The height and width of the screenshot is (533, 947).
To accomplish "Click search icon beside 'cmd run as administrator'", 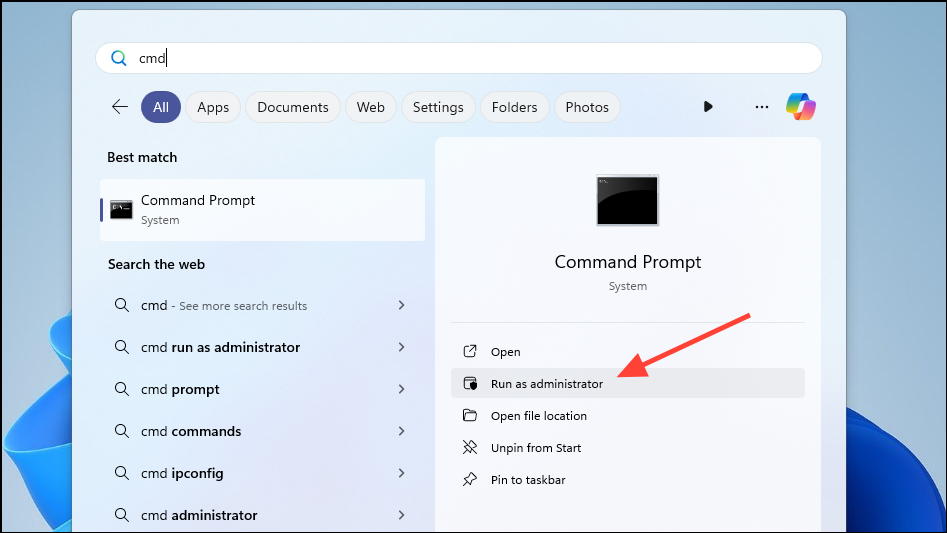I will 122,347.
